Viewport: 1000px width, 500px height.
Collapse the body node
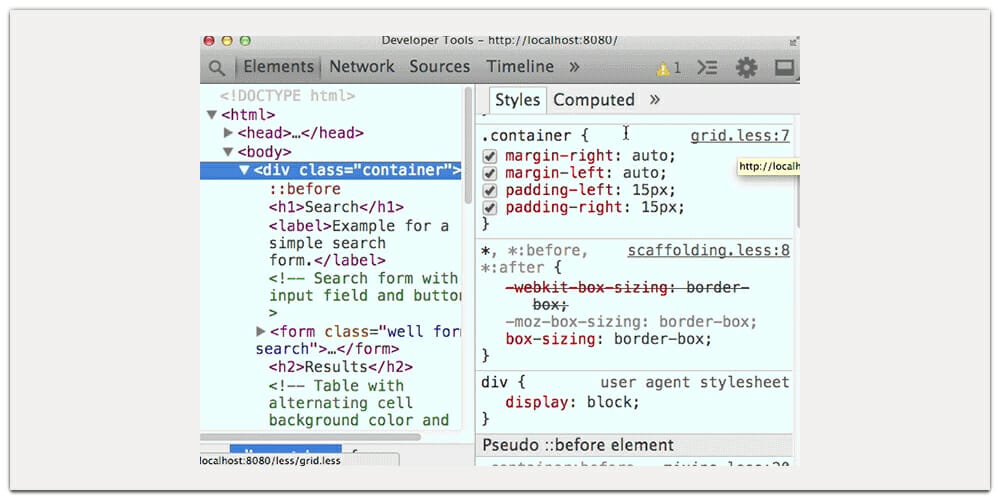[228, 152]
